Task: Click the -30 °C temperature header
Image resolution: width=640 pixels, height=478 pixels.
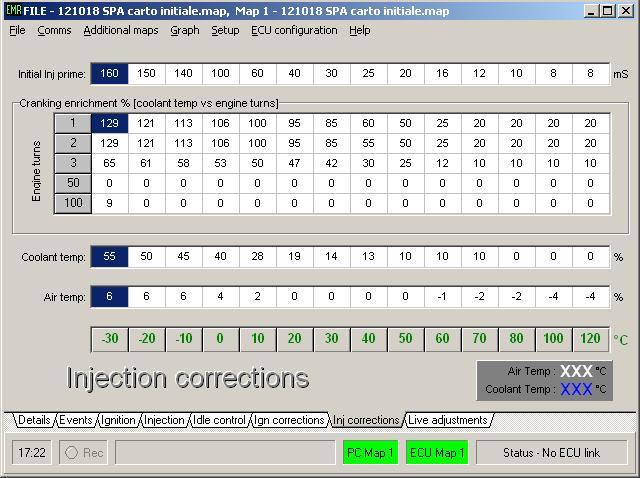Action: tap(109, 339)
